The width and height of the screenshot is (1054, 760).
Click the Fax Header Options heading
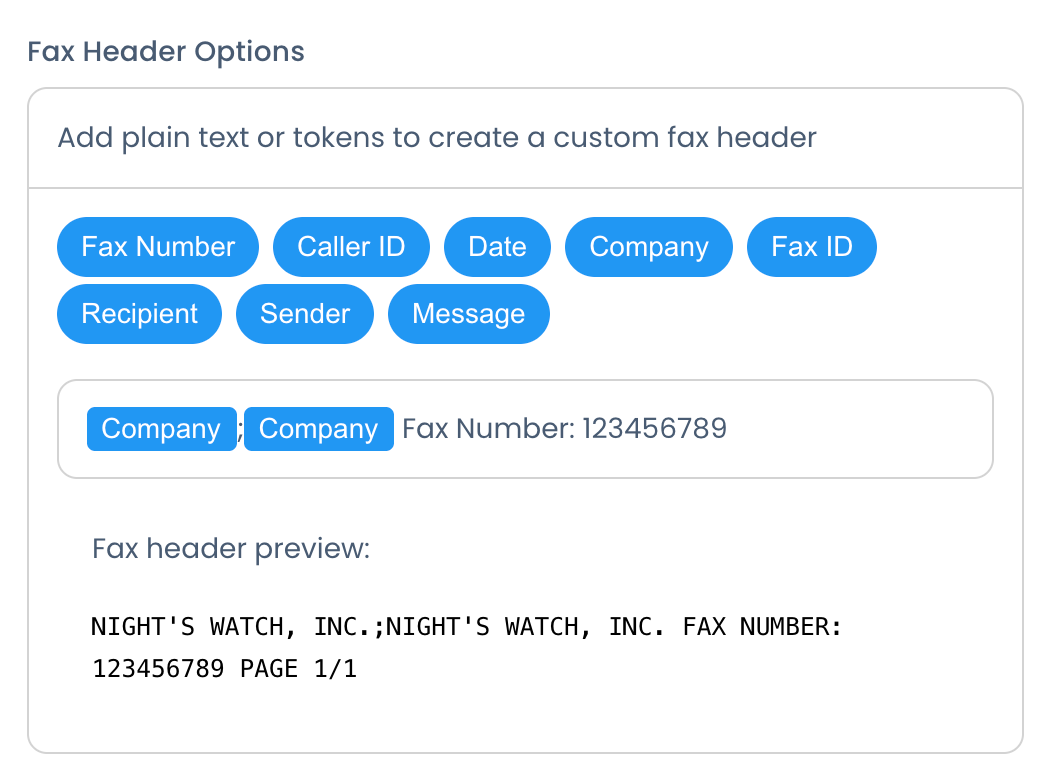(165, 51)
